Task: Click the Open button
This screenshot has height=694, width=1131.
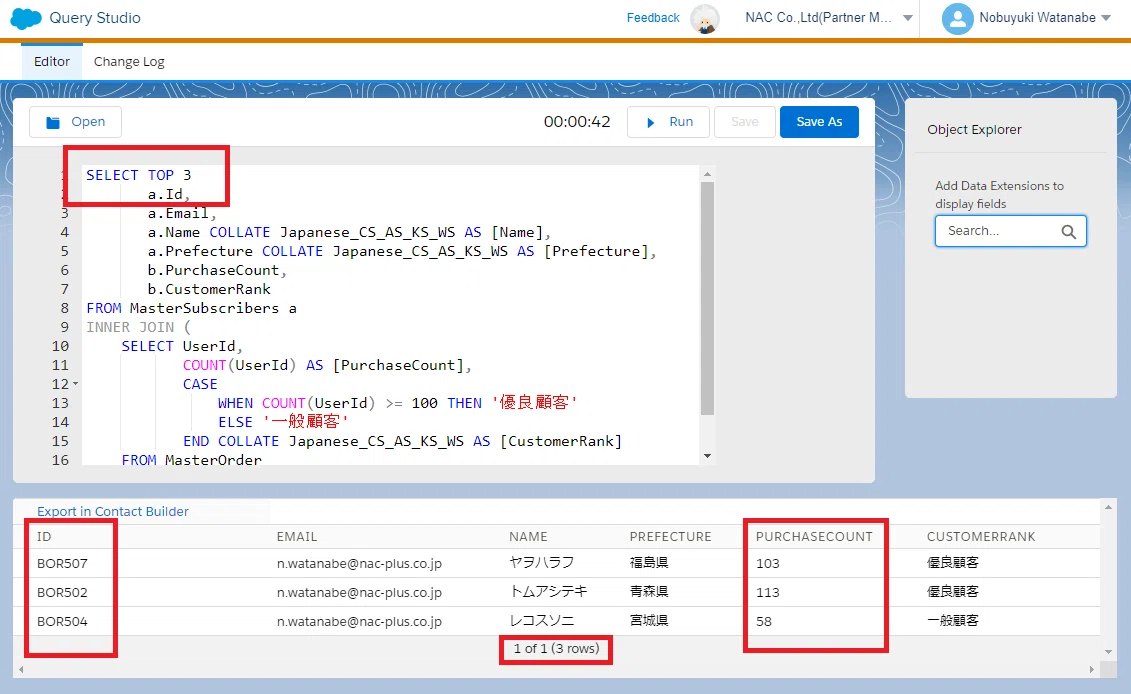Action: pos(75,122)
